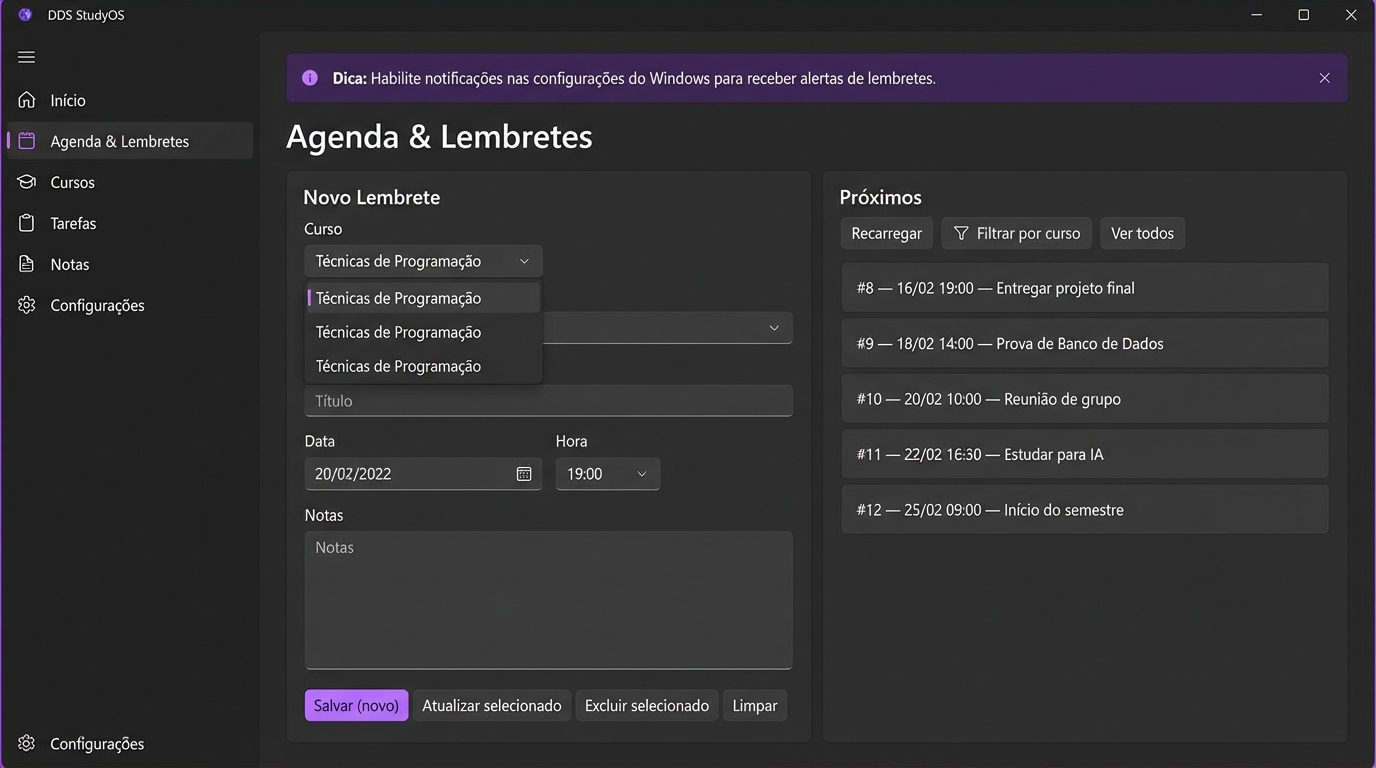
Task: Click the Início home icon
Action: pos(26,99)
